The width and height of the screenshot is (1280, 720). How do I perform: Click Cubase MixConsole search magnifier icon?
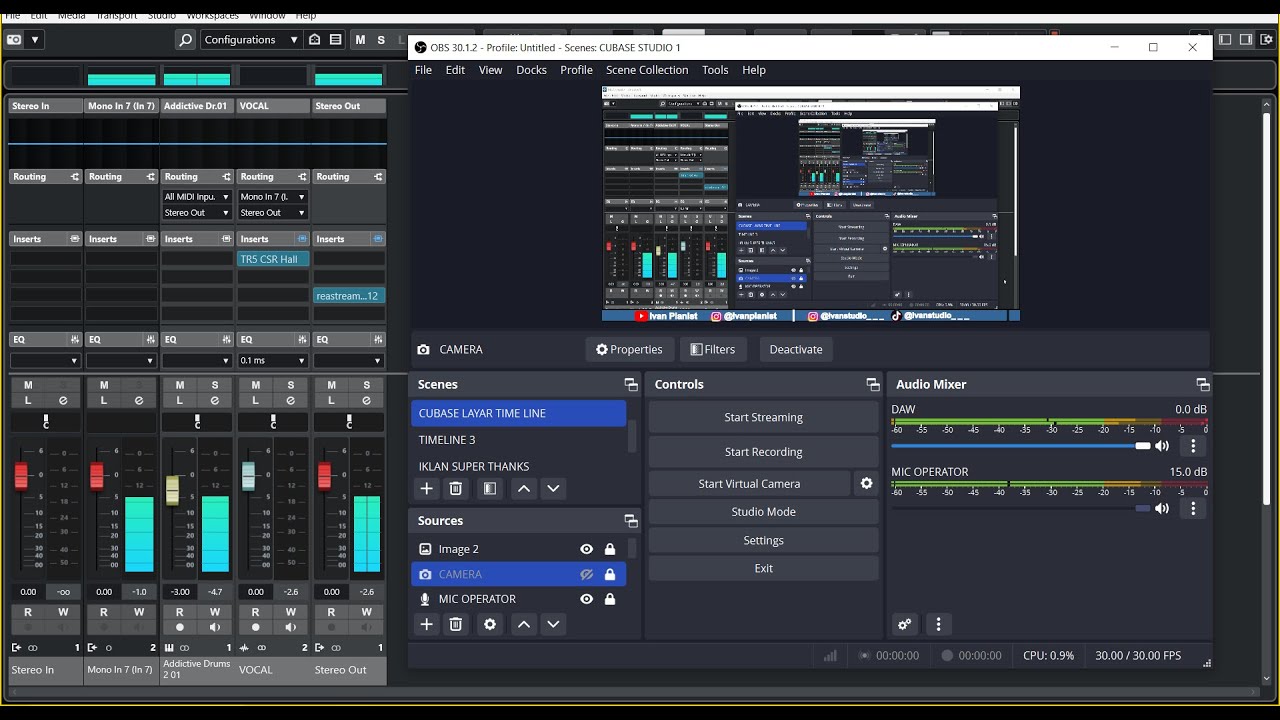[185, 40]
